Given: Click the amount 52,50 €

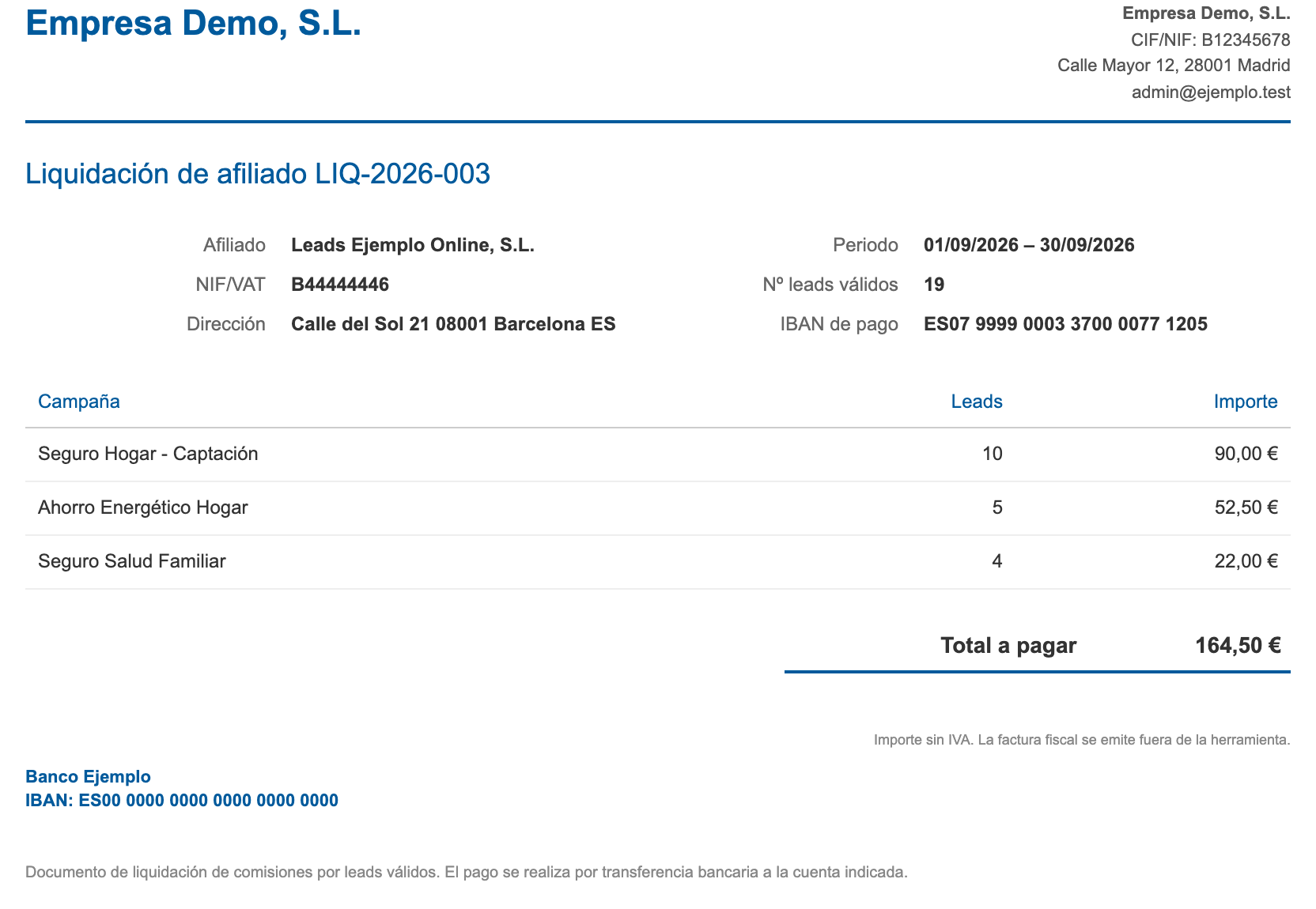Looking at the screenshot, I should click(1246, 507).
